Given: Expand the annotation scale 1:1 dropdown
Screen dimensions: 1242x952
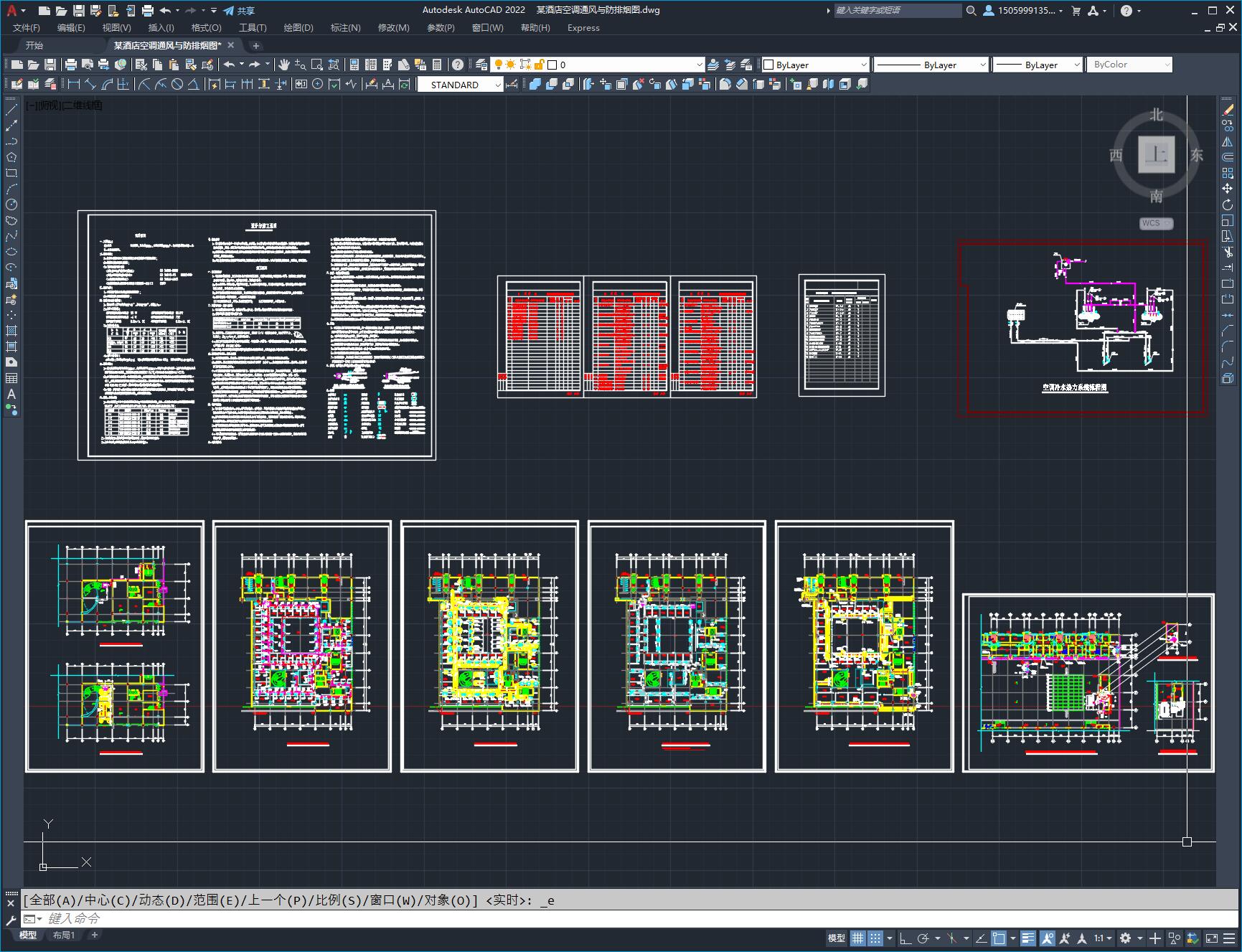Looking at the screenshot, I should pos(1103,938).
